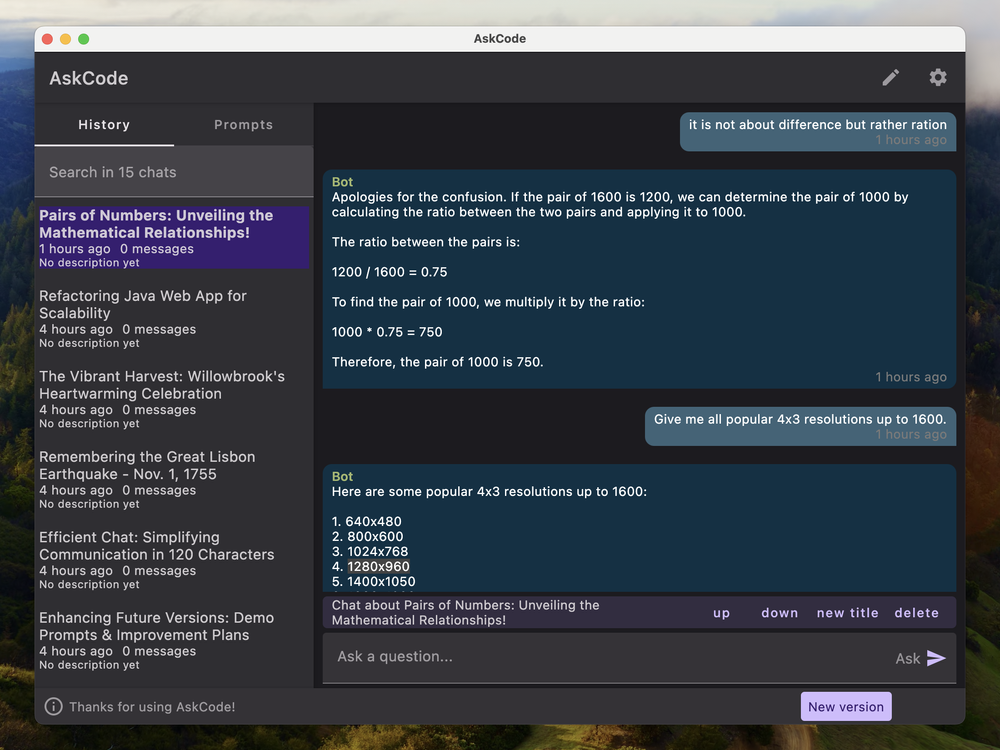Click the 'down' button in the chat toolbar
1000x750 pixels.
[779, 613]
